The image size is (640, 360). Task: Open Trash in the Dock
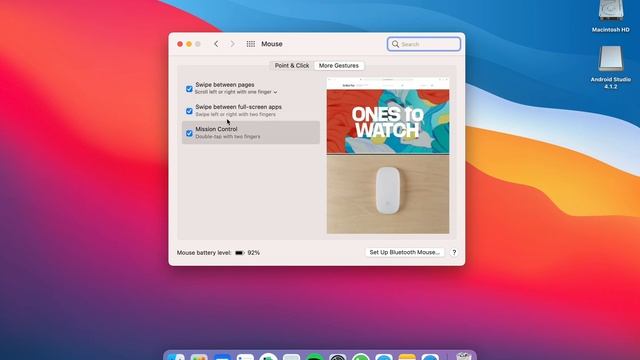463,356
